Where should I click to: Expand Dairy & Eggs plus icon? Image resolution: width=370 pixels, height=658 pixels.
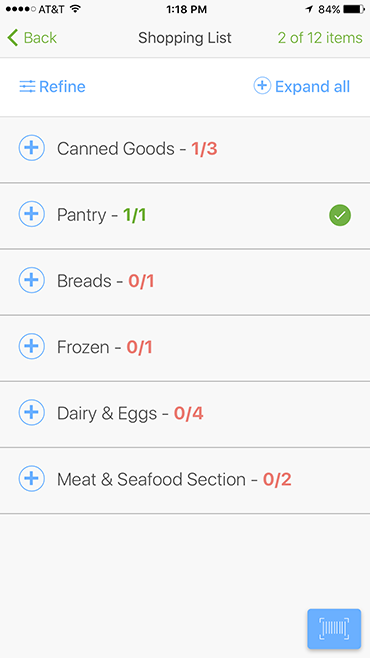(x=31, y=413)
